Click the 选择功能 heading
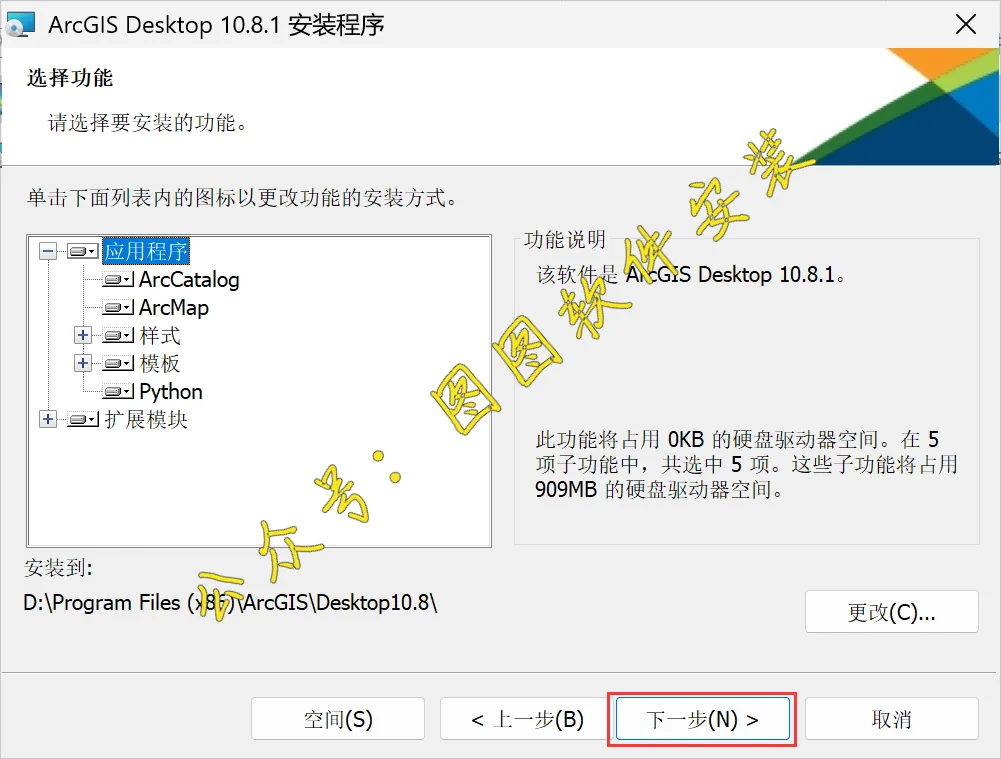 coord(70,78)
